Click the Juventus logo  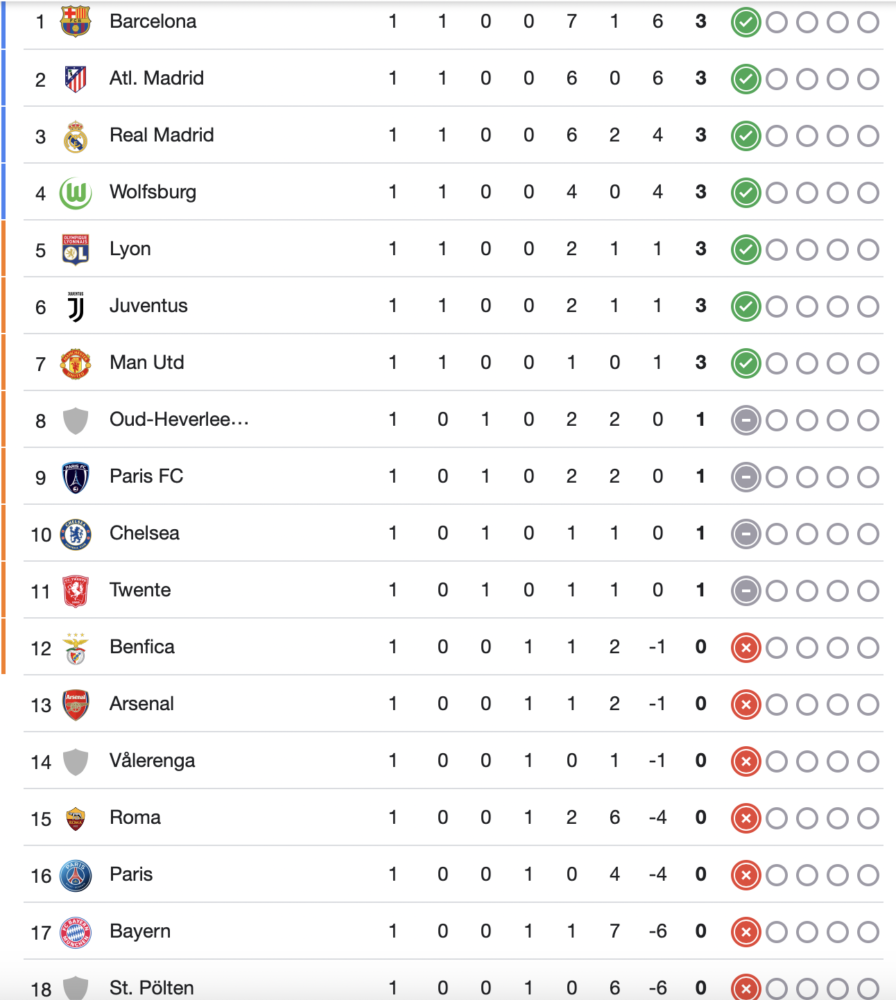point(75,307)
